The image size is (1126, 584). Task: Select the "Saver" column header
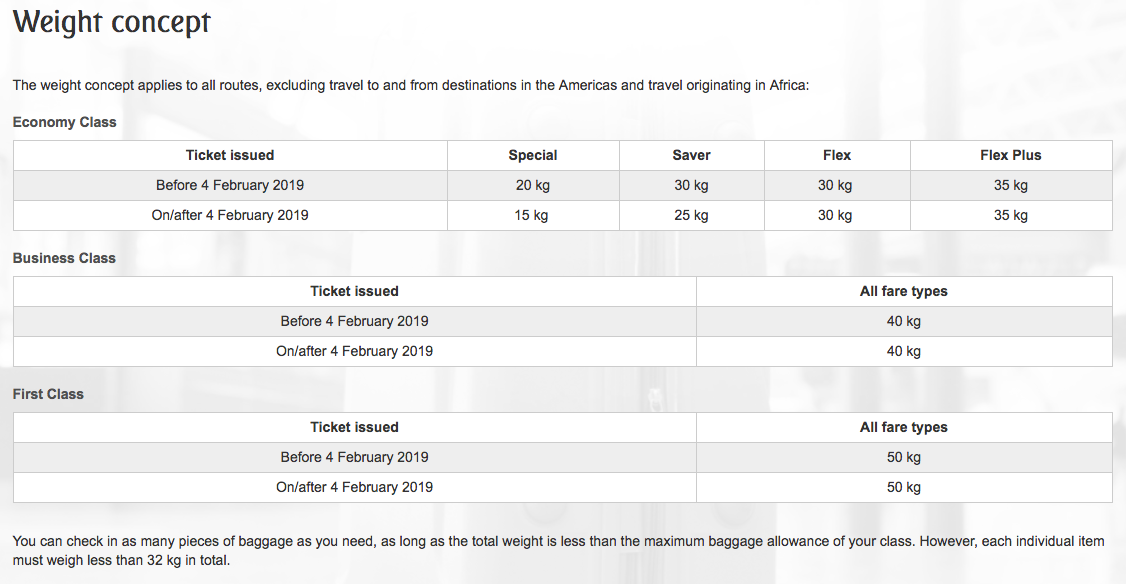tap(692, 155)
